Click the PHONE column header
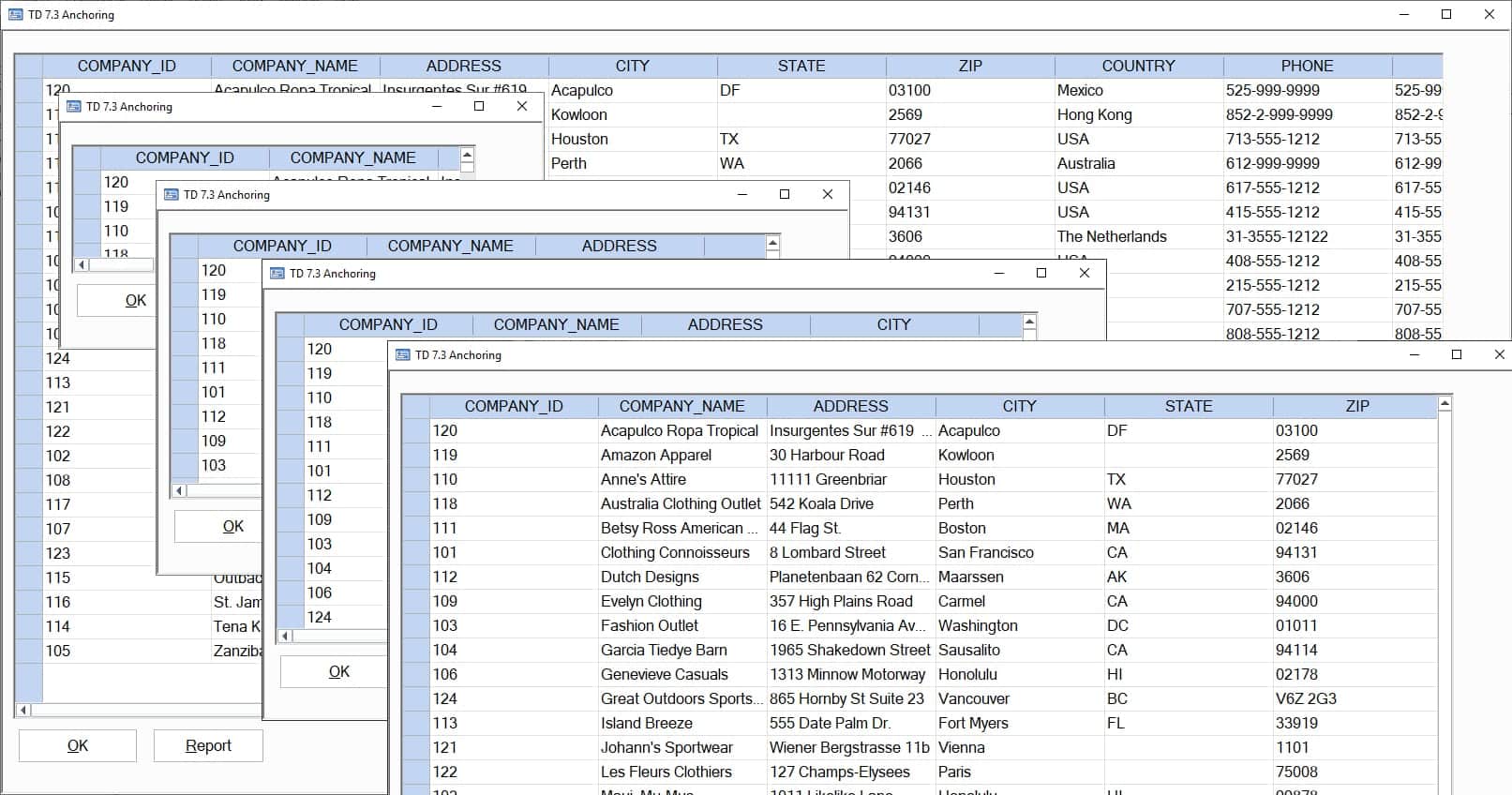This screenshot has height=795, width=1512. point(1307,66)
